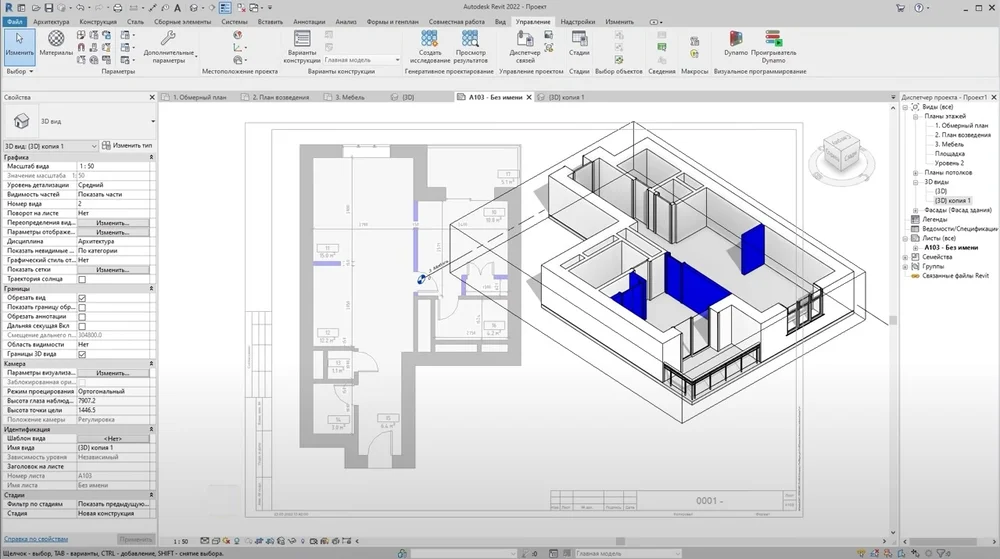The width and height of the screenshot is (1000, 559).
Task: Click the Изменить тип edit type button
Action: click(x=127, y=145)
